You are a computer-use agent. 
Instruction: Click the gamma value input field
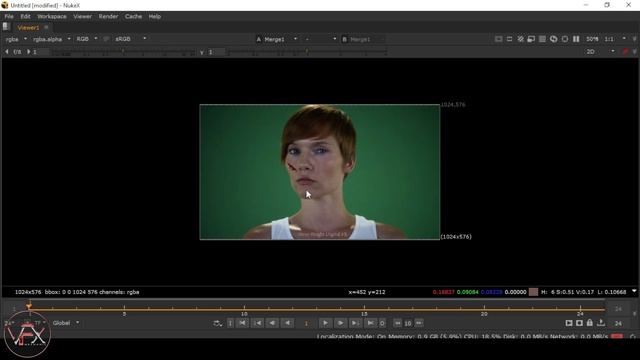pyautogui.click(x=216, y=52)
